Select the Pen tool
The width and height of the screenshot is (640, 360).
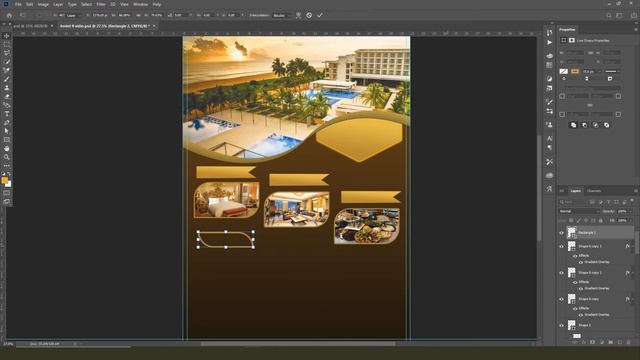tap(7, 122)
